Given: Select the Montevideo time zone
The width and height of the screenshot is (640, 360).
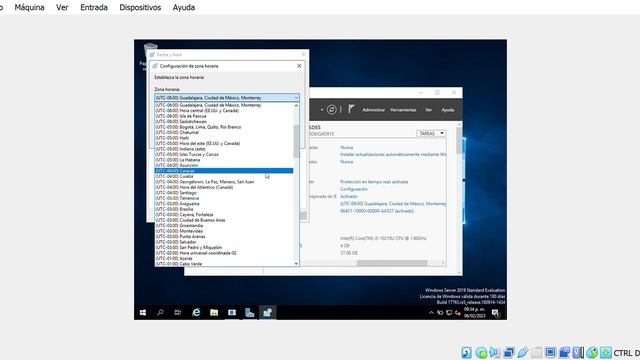Looking at the screenshot, I should 224,231.
